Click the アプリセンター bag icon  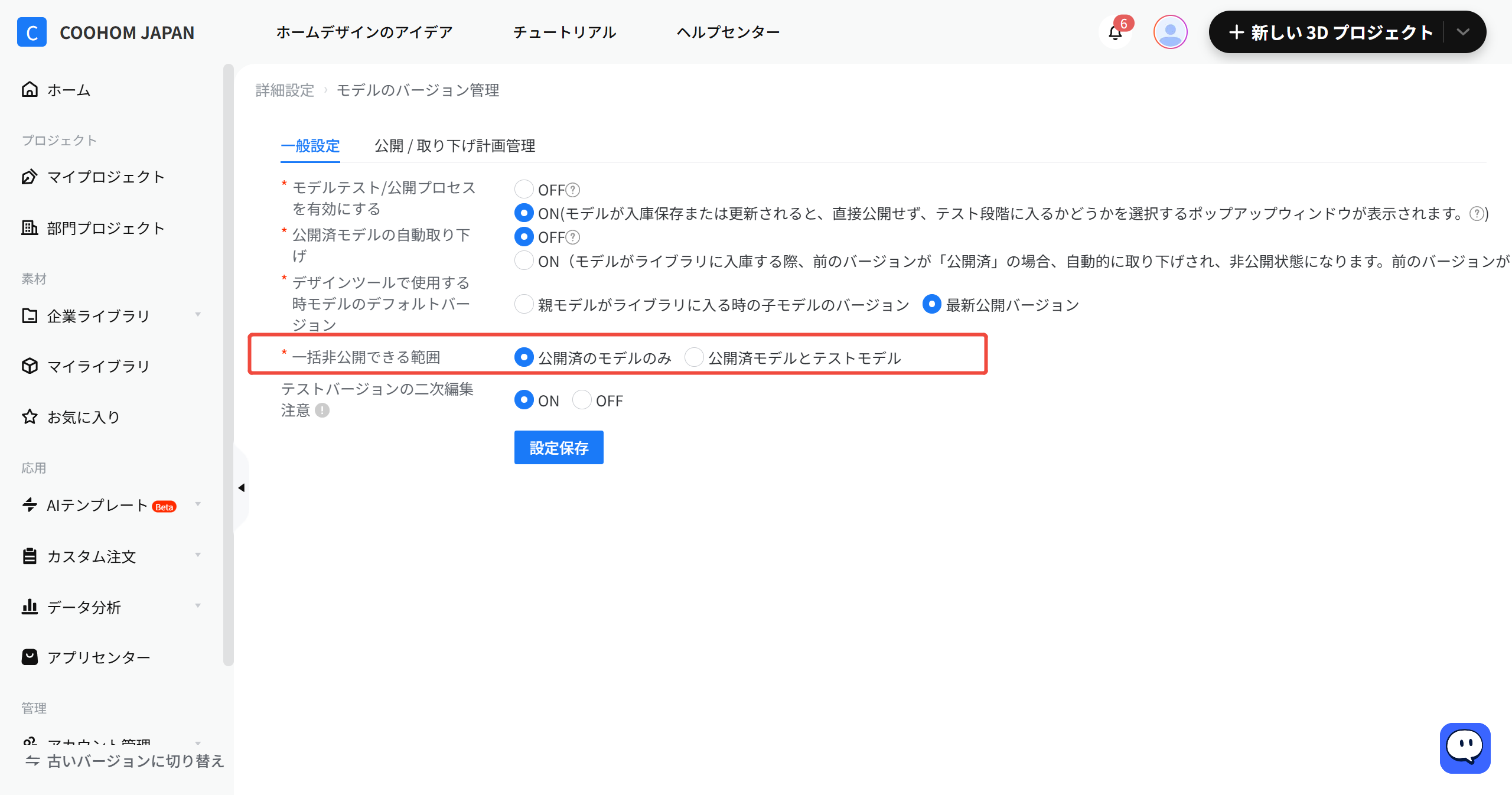tap(30, 657)
